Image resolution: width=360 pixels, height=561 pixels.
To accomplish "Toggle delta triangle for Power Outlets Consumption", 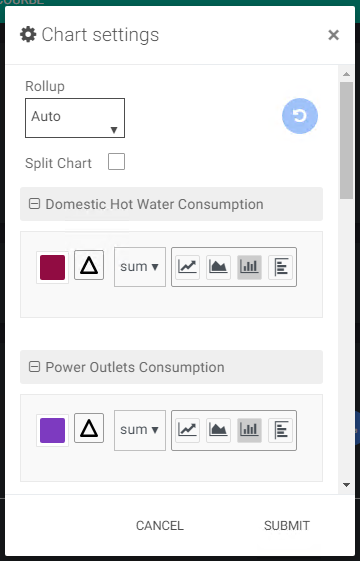I will click(89, 428).
